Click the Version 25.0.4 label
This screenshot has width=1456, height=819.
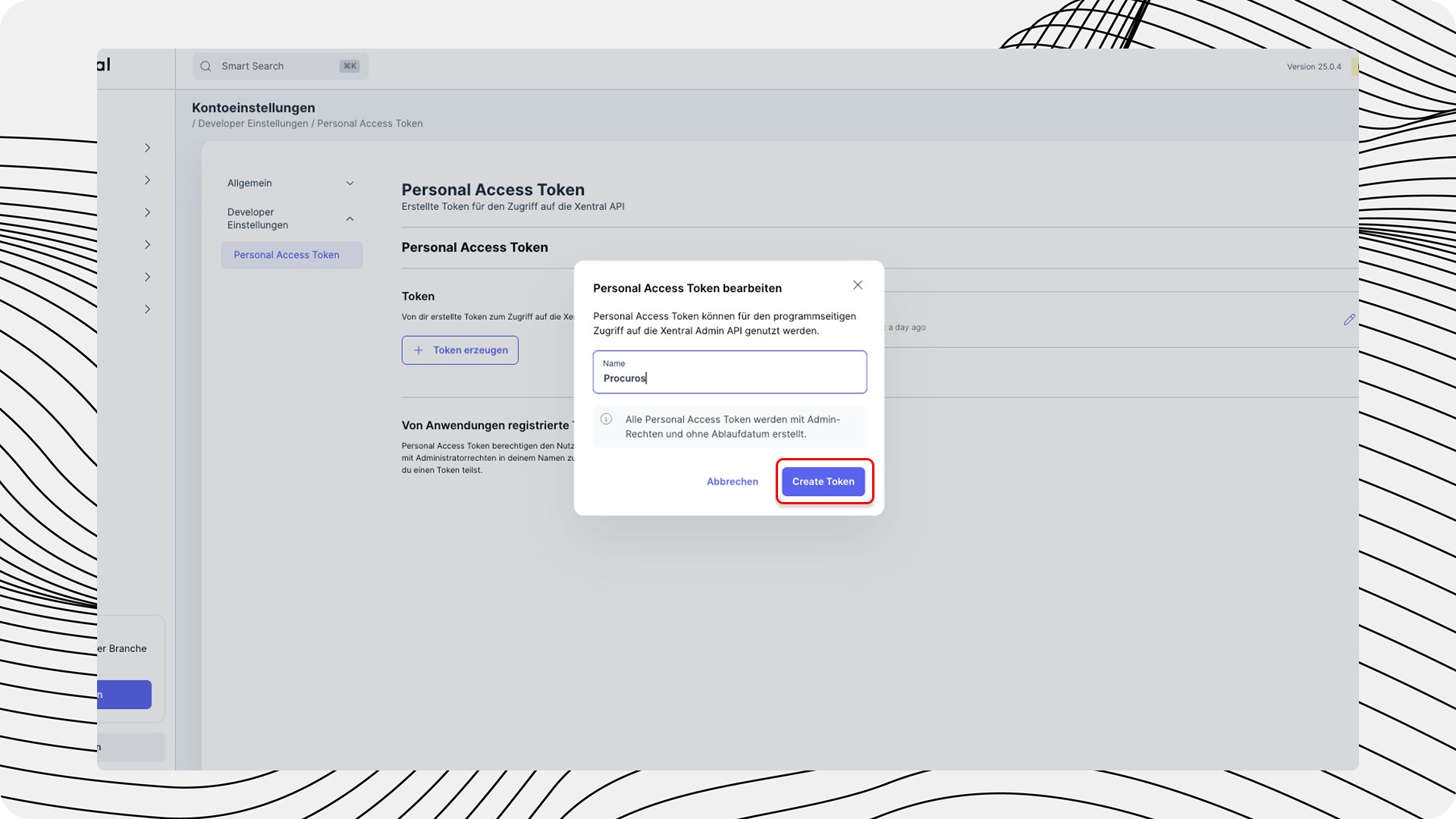coord(1313,67)
